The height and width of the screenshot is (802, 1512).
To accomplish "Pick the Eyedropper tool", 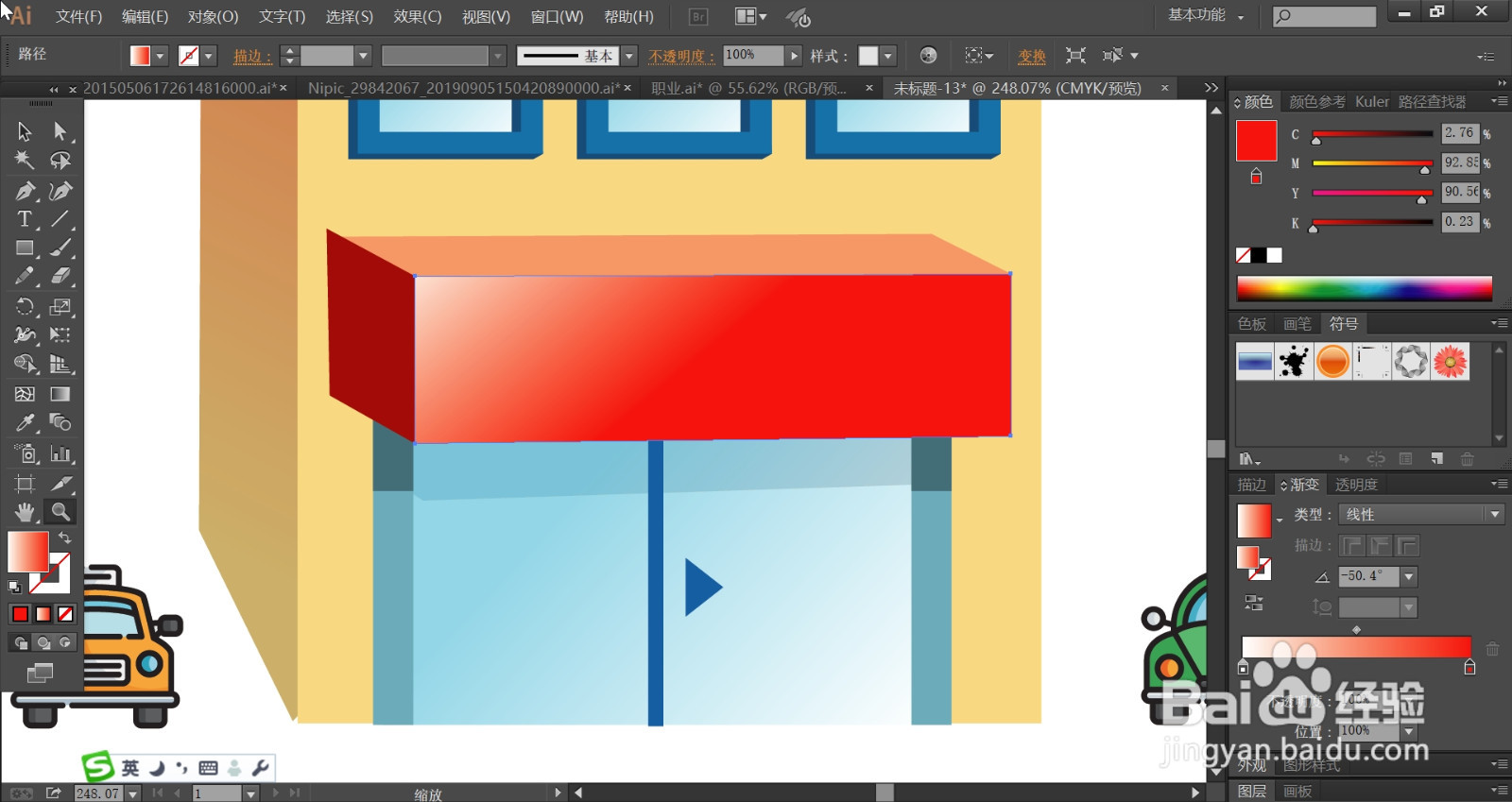I will click(x=25, y=423).
